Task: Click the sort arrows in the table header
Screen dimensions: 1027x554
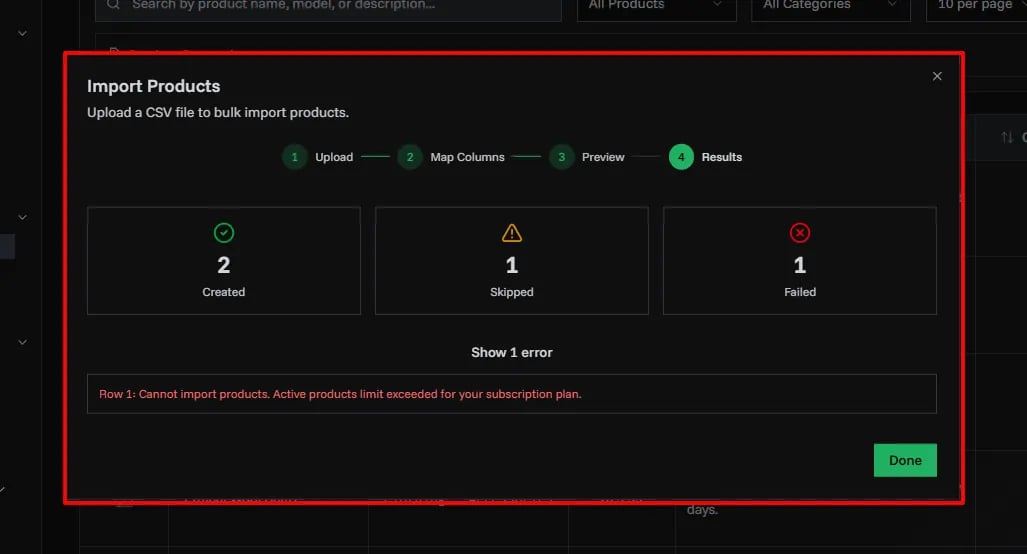Action: tap(1007, 137)
